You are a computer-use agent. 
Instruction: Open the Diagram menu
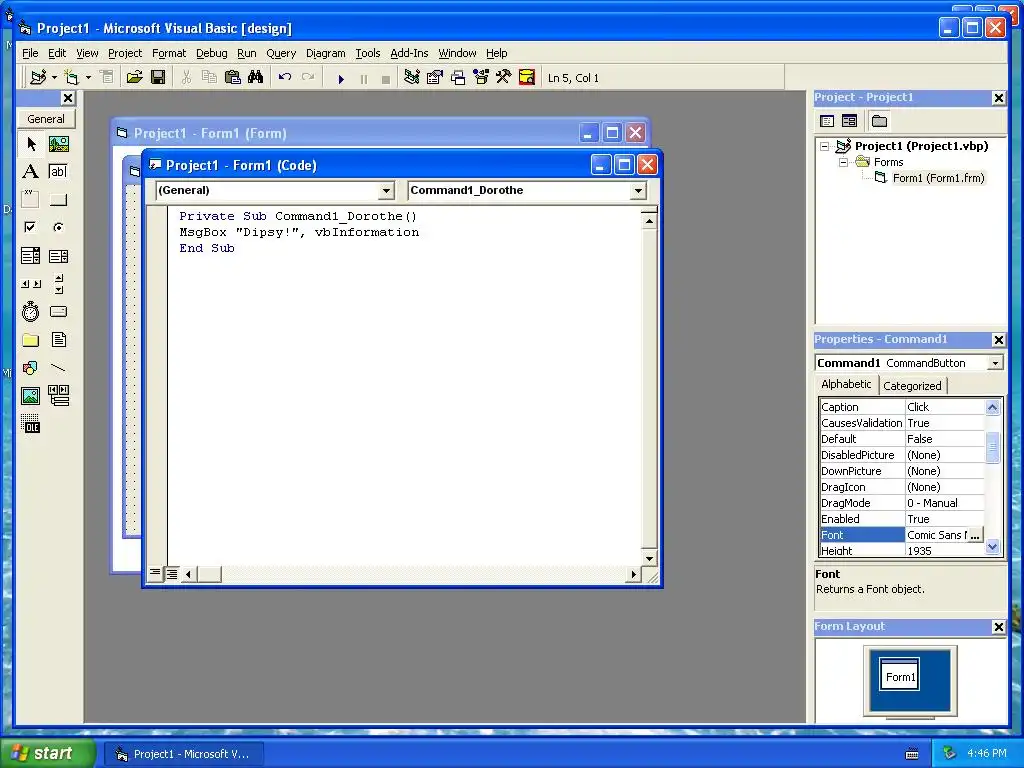[x=325, y=54]
